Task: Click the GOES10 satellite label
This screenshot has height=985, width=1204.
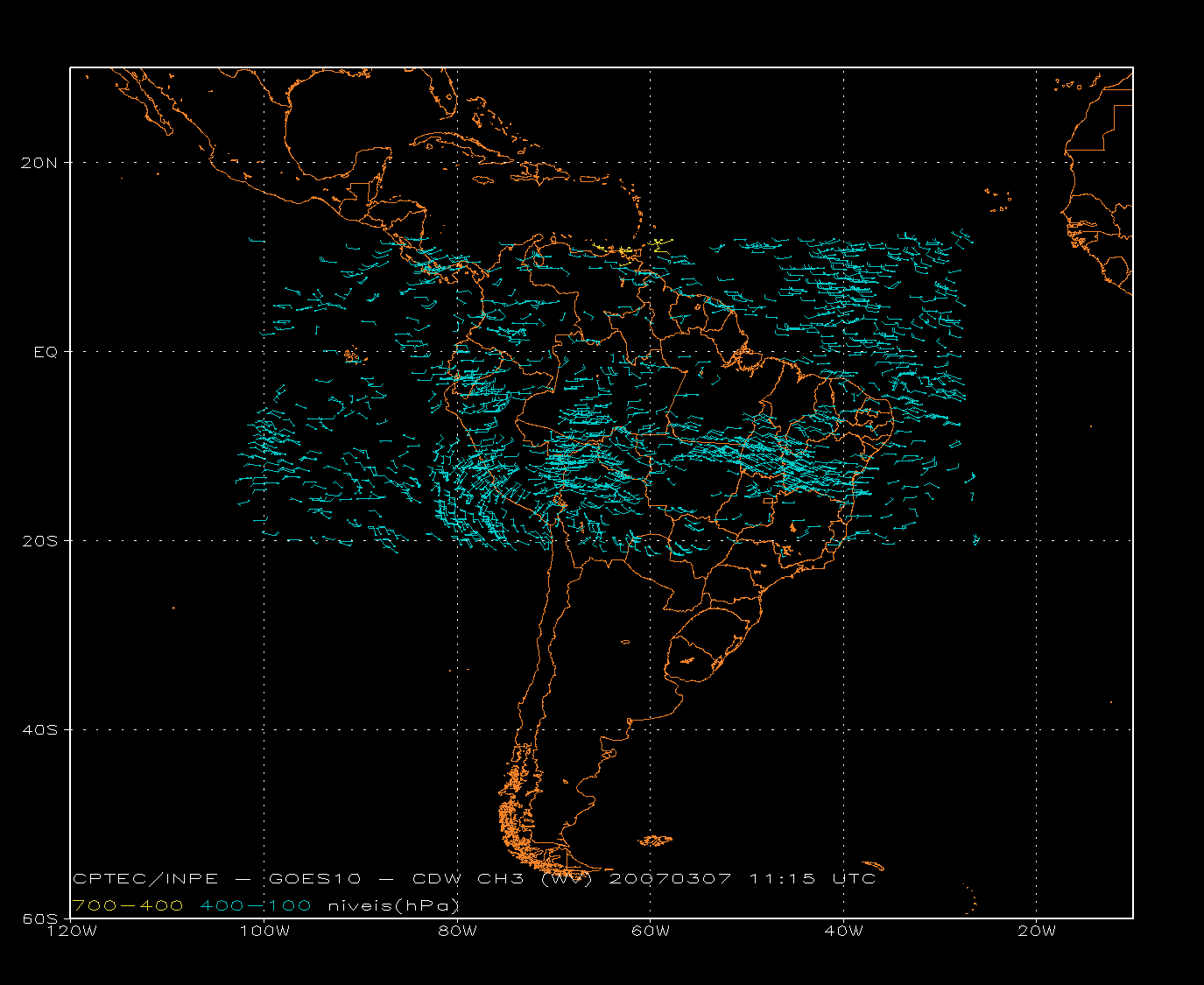Action: click(x=315, y=878)
